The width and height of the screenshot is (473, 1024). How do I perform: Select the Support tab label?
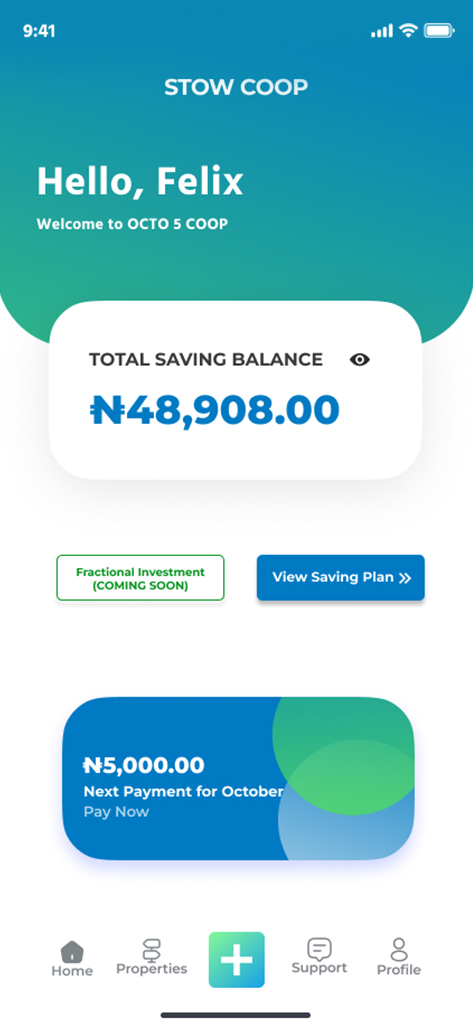click(x=319, y=968)
